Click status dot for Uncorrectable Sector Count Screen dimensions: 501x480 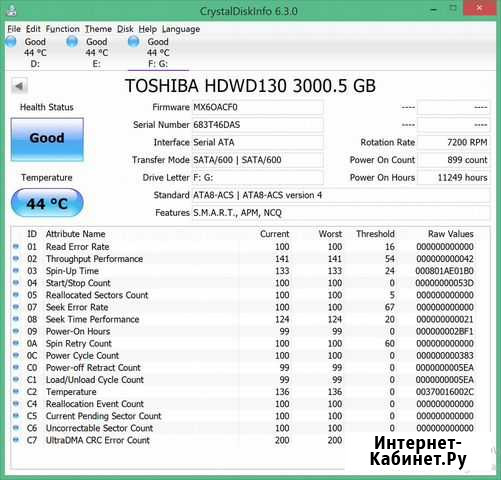click(x=16, y=428)
